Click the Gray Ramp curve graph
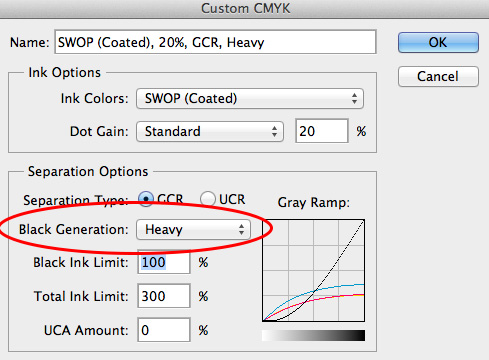Image resolution: width=489 pixels, height=360 pixels. pos(313,270)
